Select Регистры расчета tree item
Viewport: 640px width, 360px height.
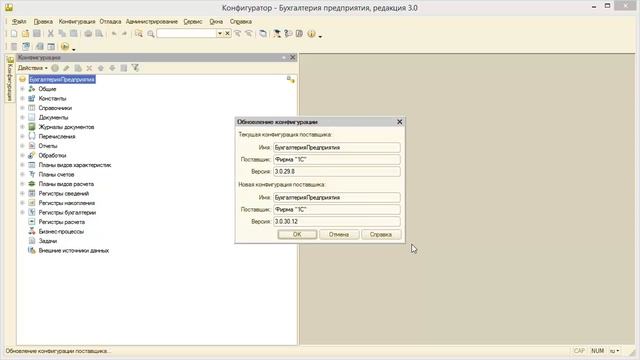pyautogui.click(x=62, y=222)
